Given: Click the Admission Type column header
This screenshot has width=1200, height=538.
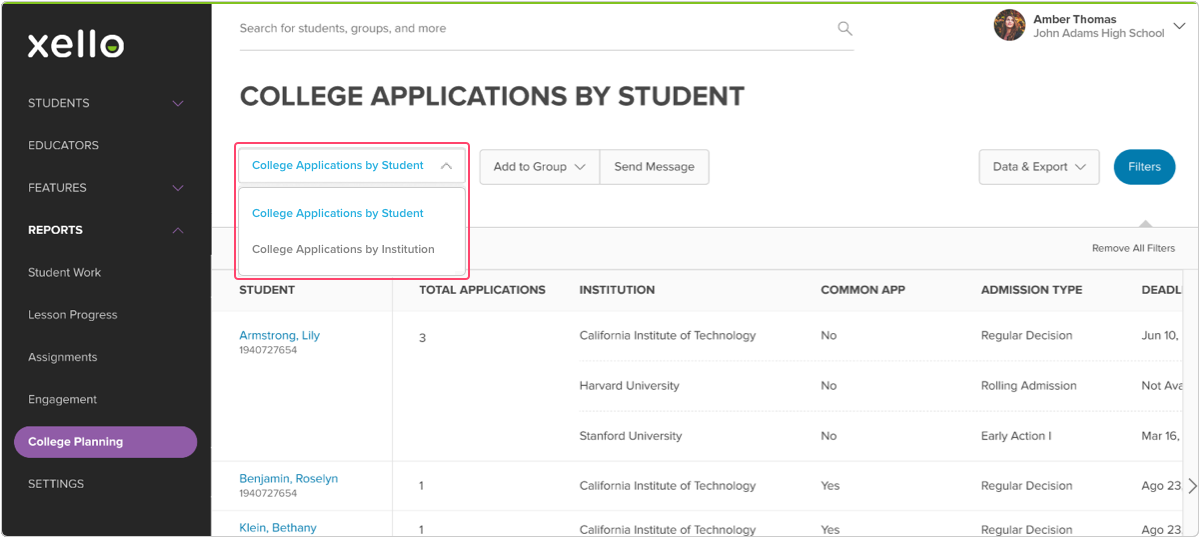Looking at the screenshot, I should point(1031,290).
